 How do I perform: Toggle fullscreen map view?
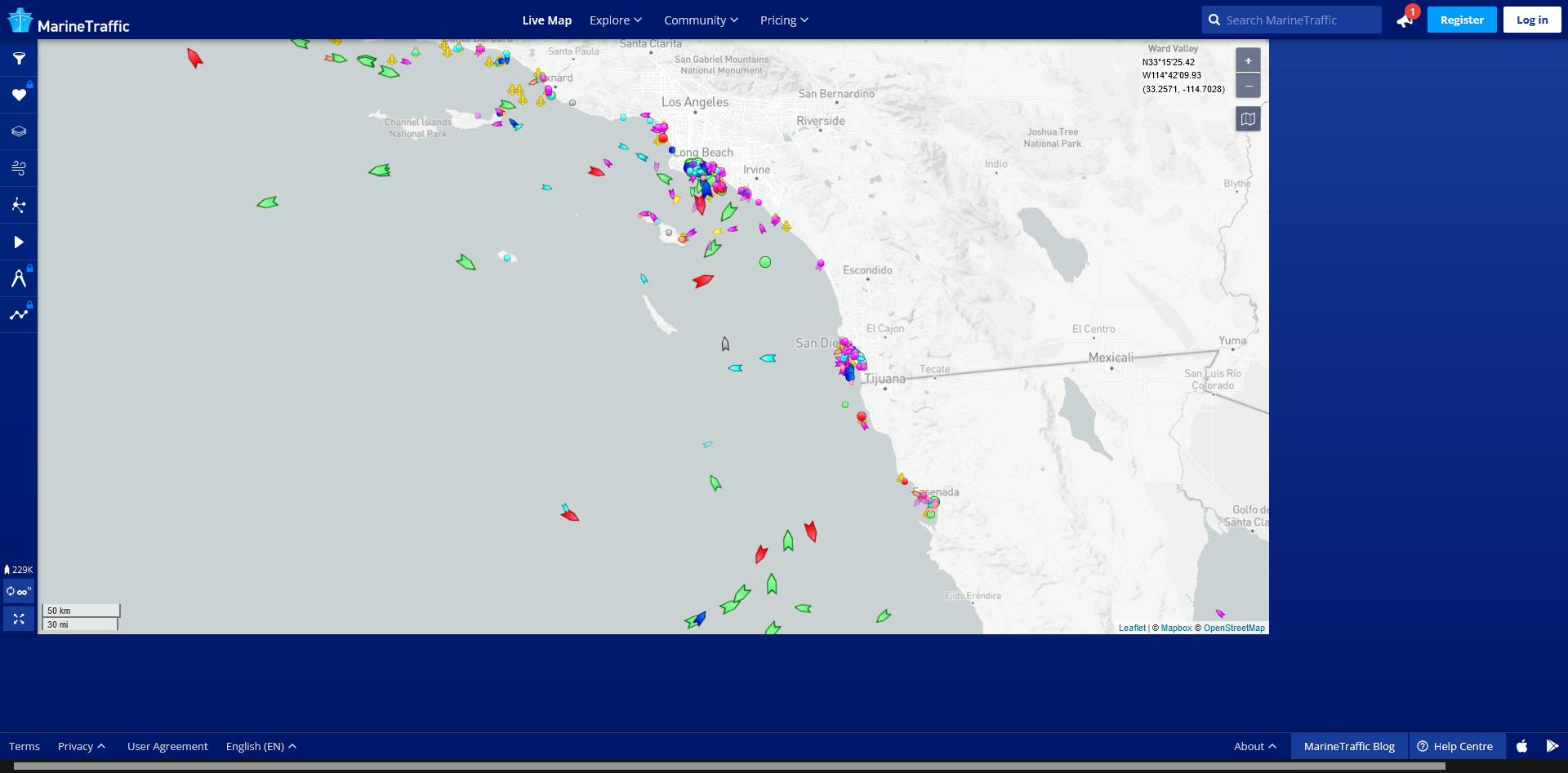point(19,619)
